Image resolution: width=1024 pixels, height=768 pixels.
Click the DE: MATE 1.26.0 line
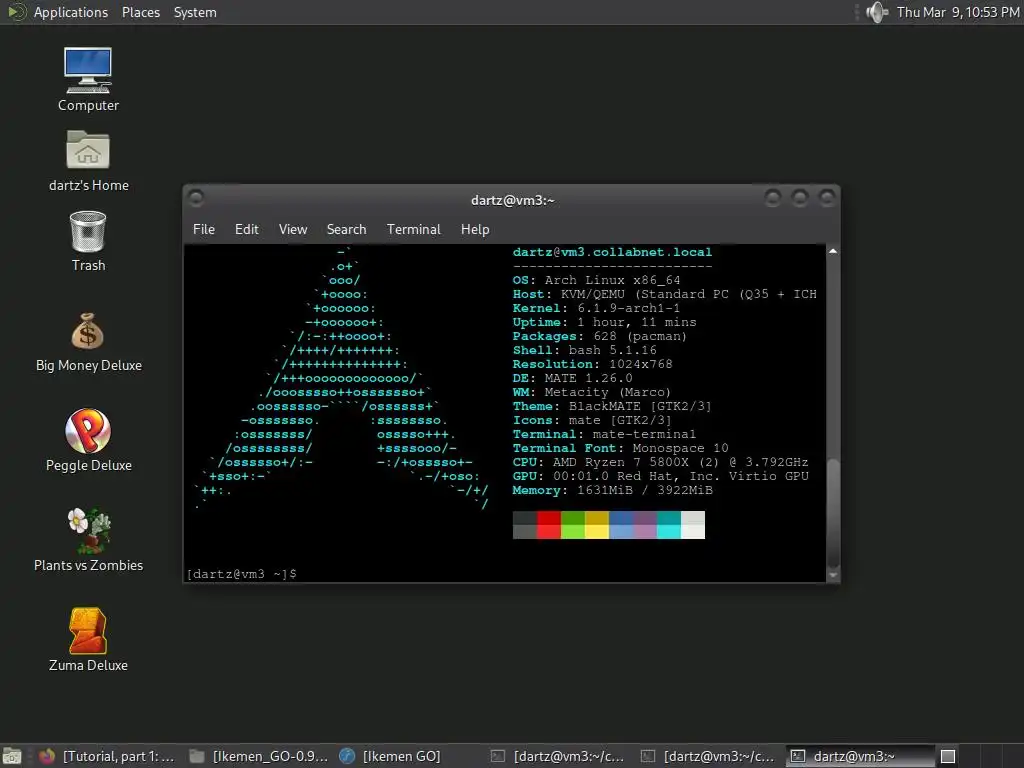point(573,378)
